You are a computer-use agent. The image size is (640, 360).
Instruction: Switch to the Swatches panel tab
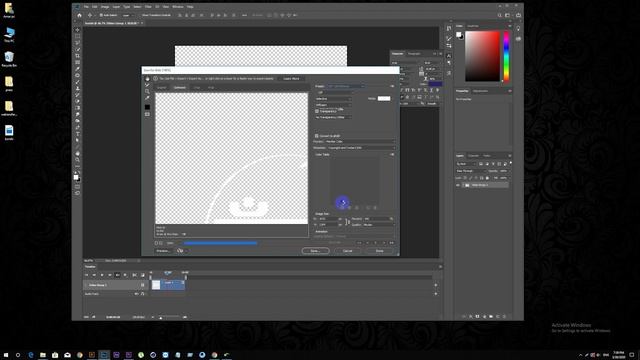click(473, 26)
